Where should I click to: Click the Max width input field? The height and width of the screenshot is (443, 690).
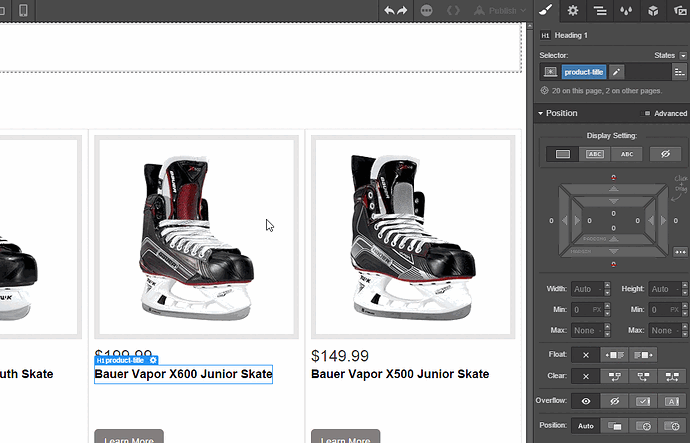click(x=587, y=330)
